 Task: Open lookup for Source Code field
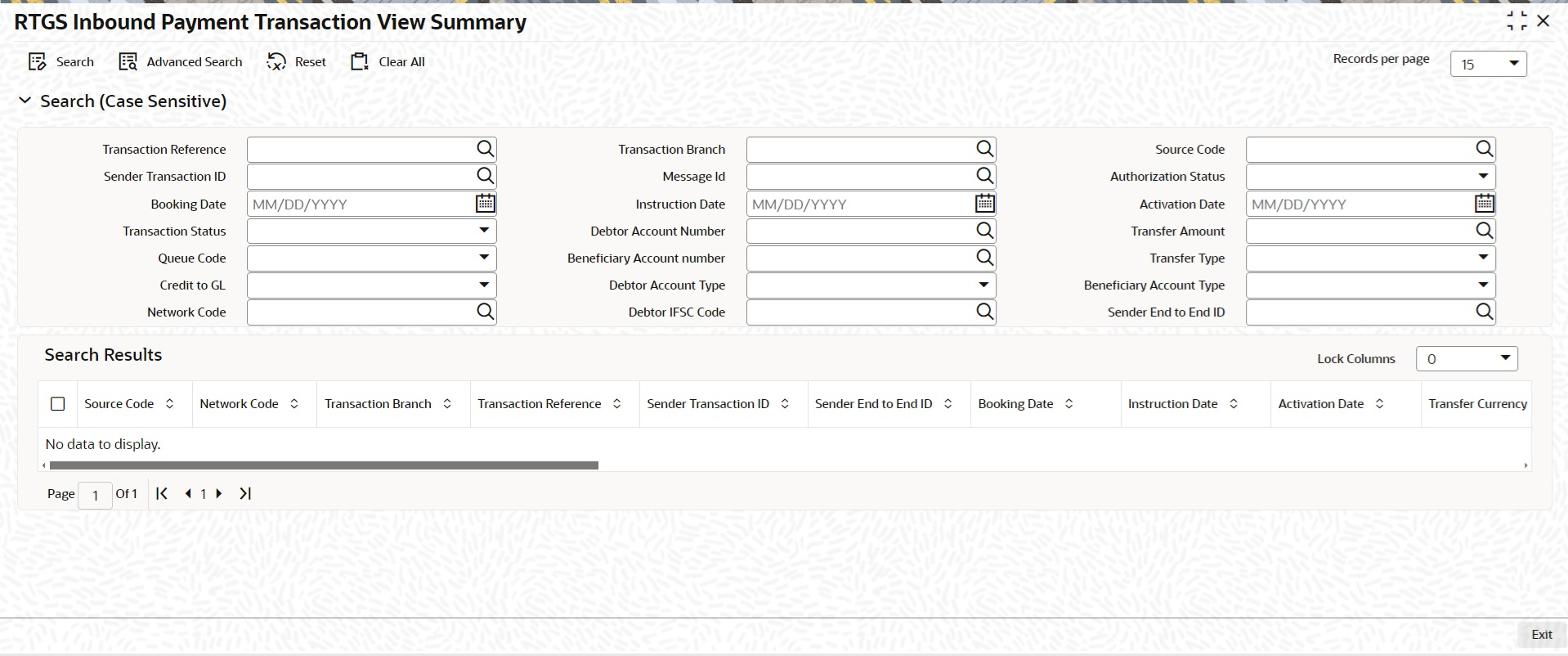[x=1484, y=149]
